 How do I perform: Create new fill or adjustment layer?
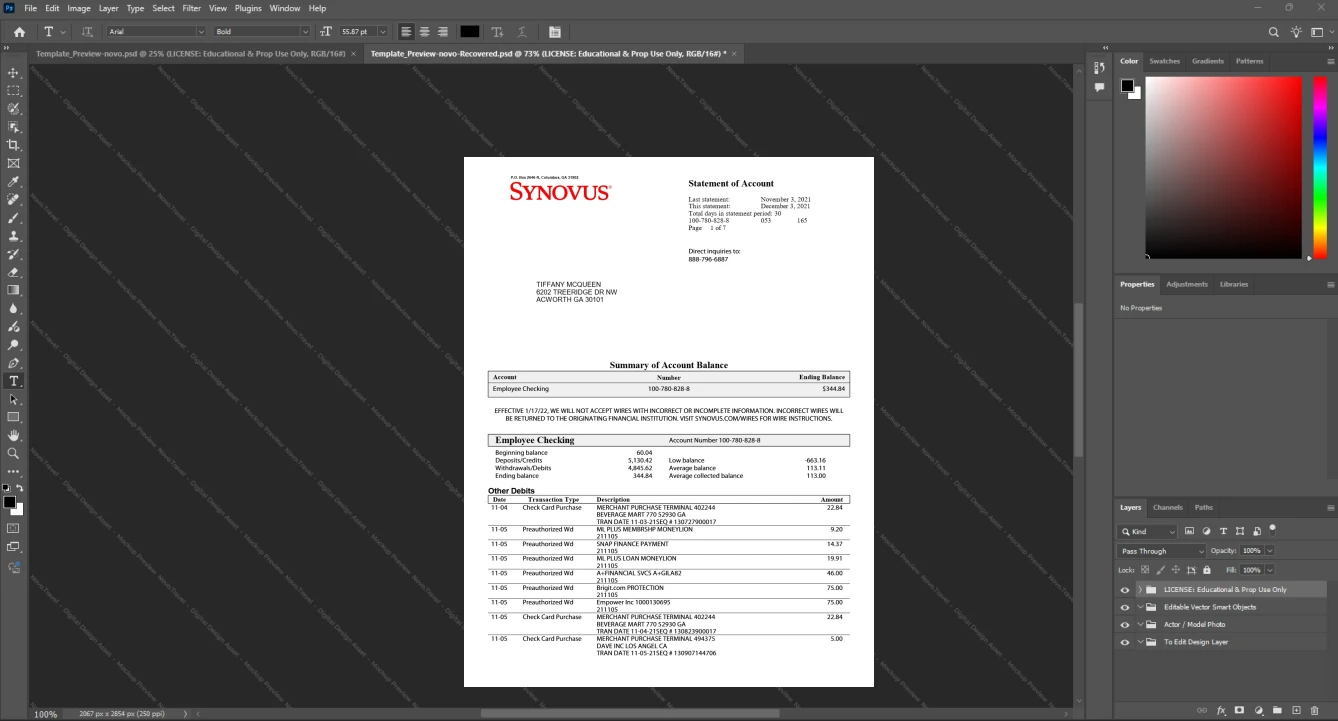1259,710
